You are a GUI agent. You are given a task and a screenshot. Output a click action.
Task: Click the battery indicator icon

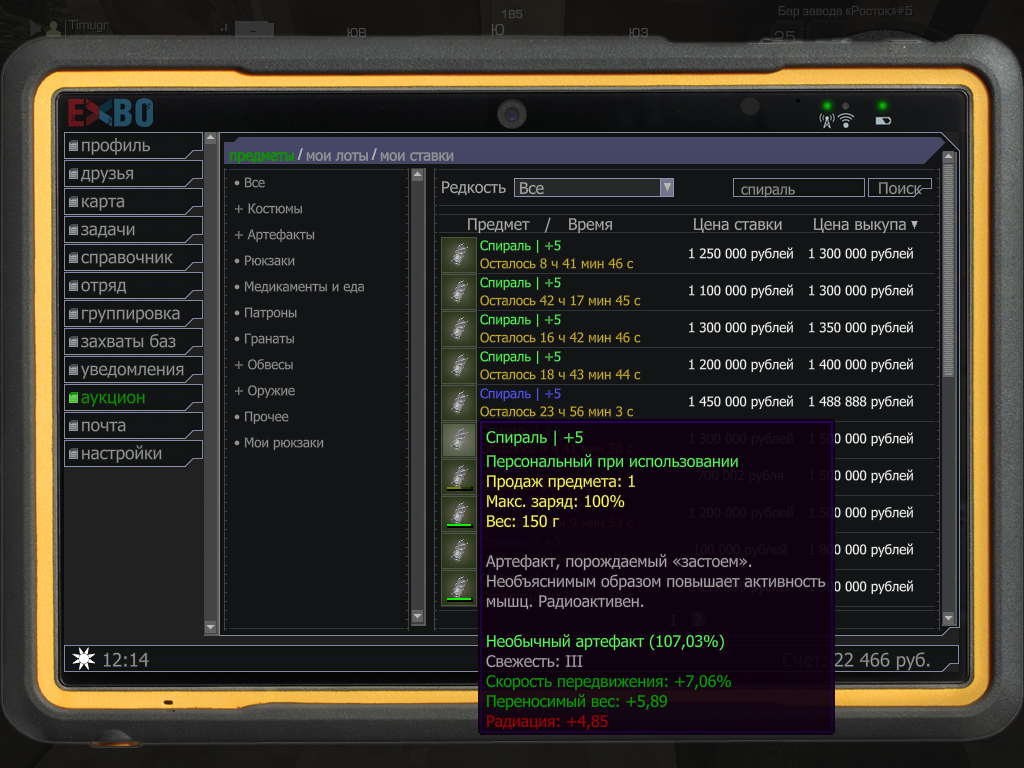(x=883, y=121)
